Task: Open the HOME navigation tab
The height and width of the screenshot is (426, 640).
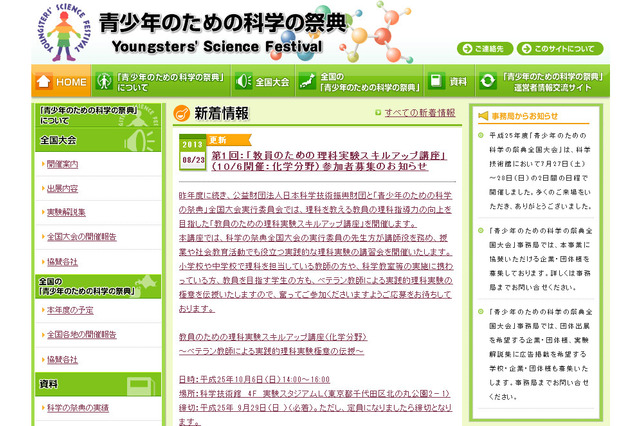Action: (x=61, y=81)
